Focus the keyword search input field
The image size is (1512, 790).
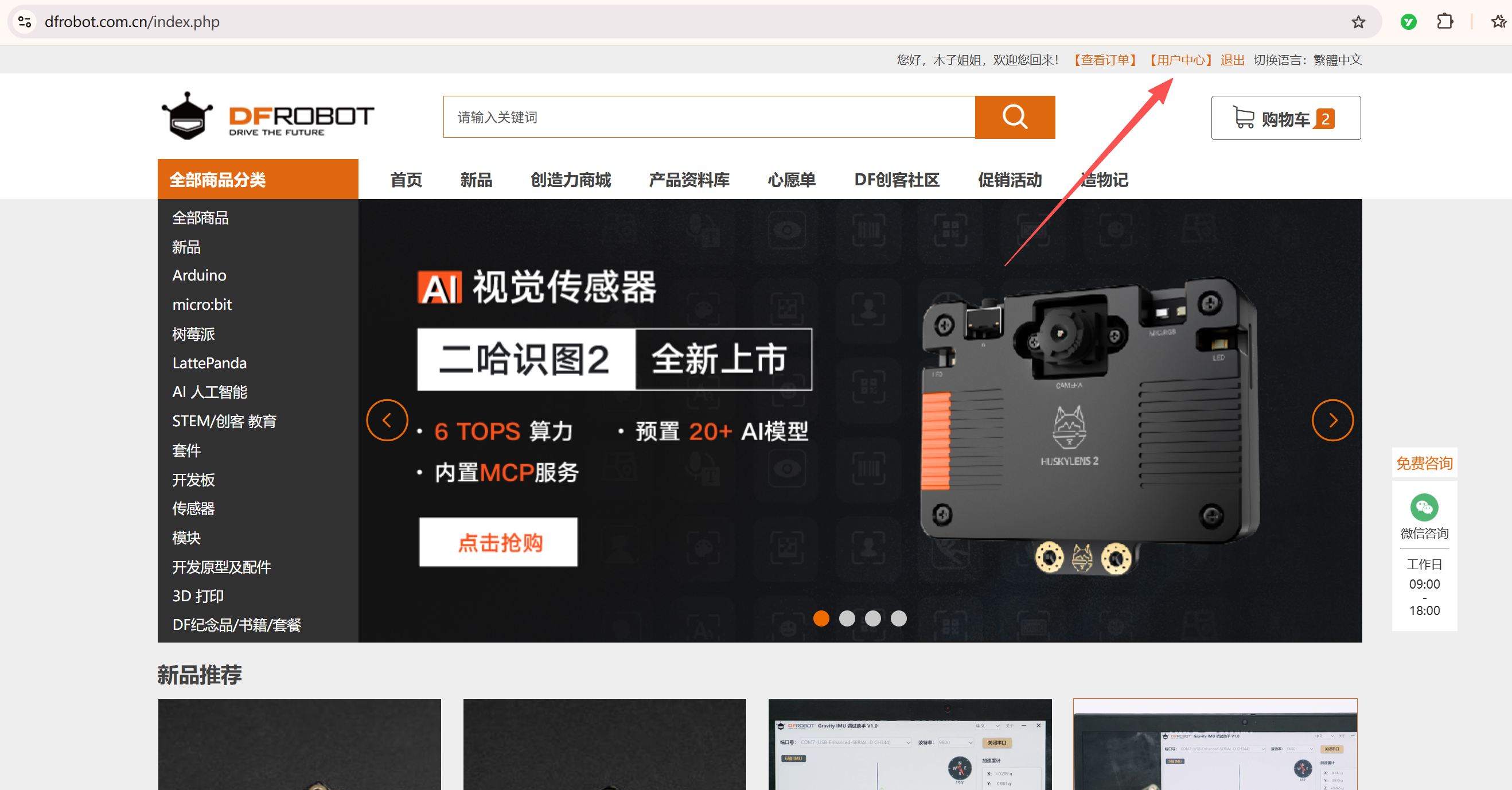coord(709,117)
